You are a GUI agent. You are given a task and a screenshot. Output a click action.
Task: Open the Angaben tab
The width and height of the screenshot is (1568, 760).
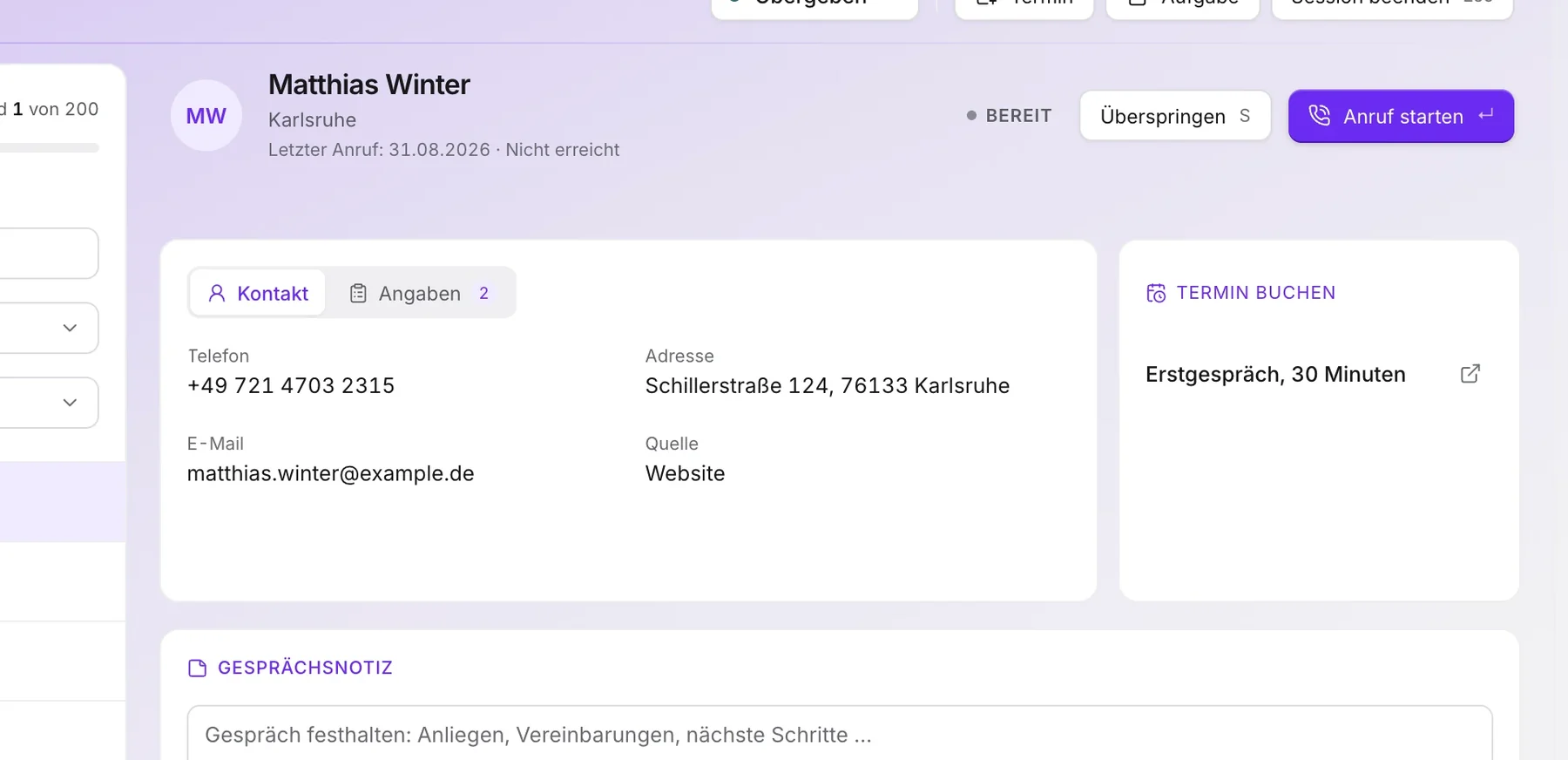click(420, 294)
